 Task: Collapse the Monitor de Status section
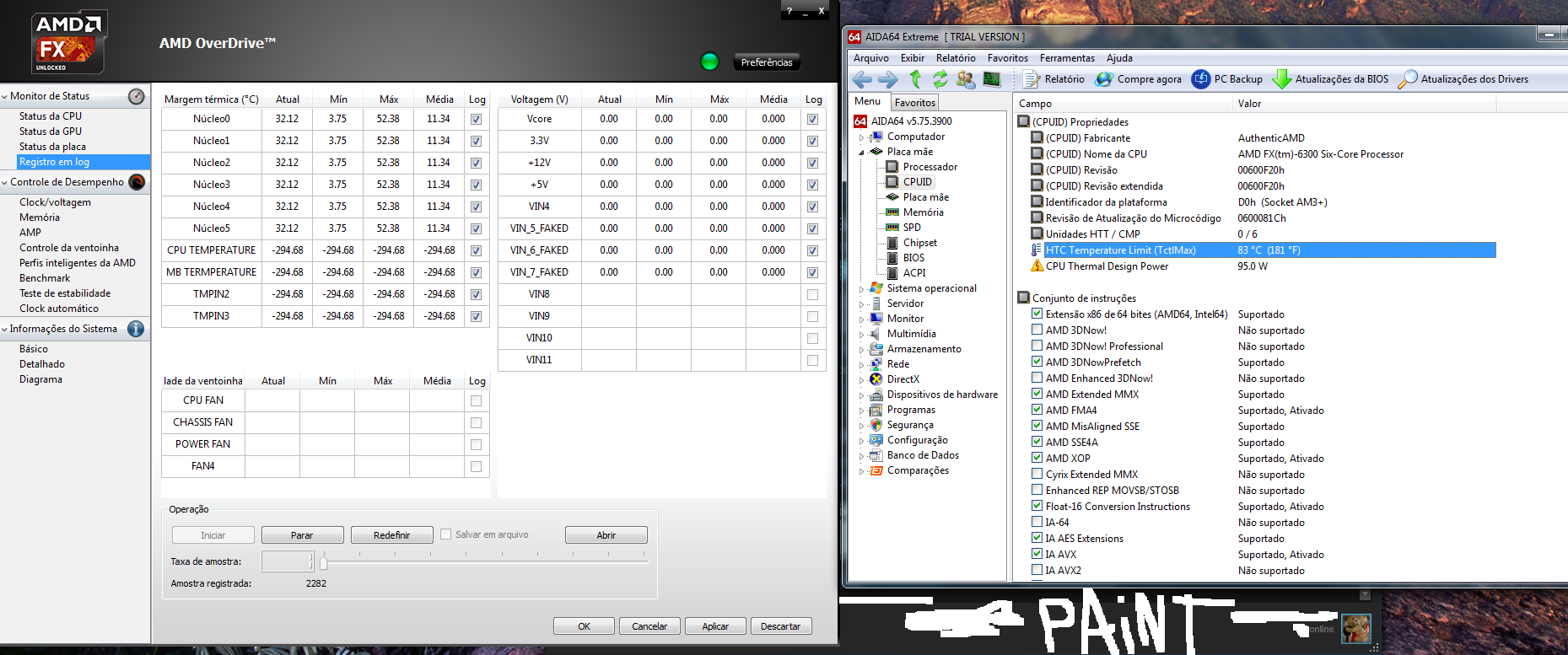pos(5,96)
